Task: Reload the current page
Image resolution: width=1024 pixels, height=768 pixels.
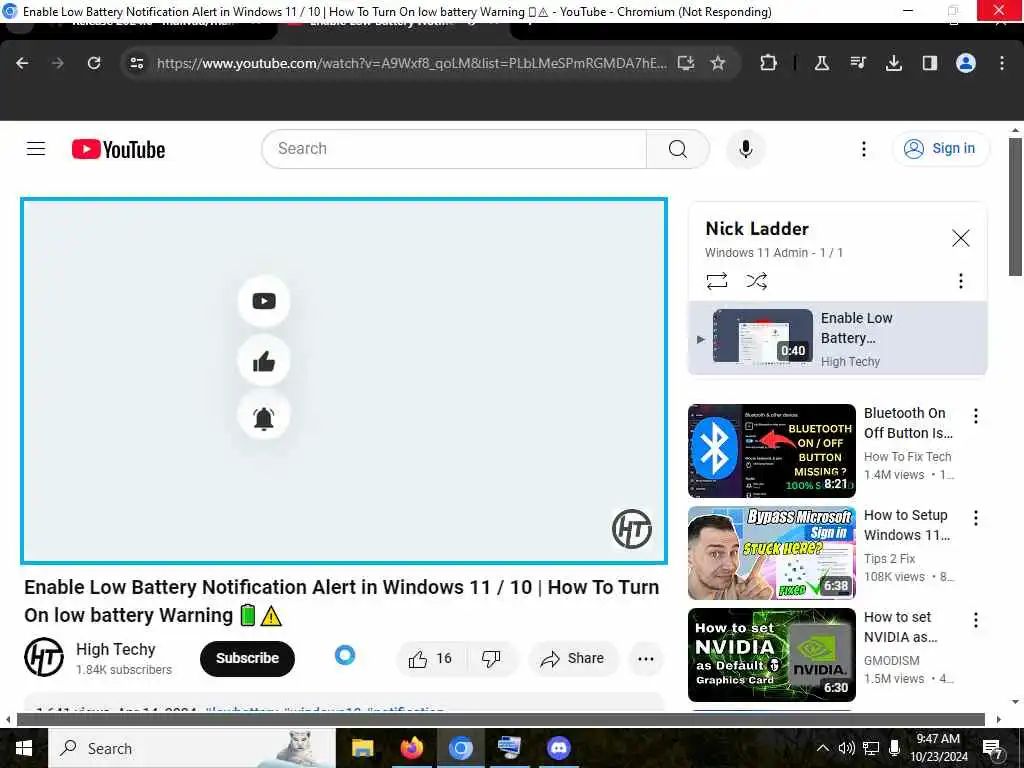Action: (94, 63)
